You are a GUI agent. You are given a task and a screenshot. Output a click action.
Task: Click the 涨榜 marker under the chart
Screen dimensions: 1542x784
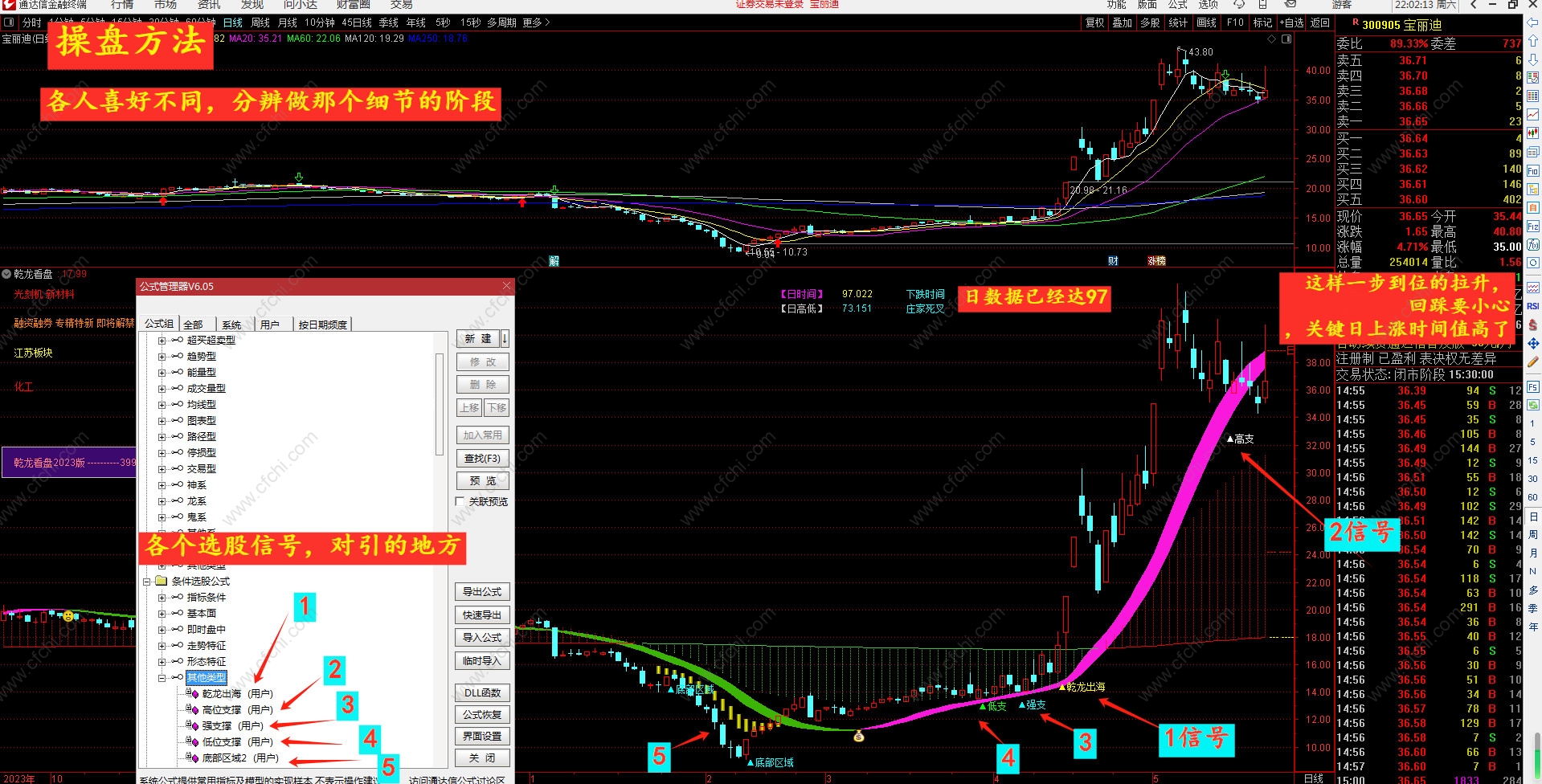pos(1156,261)
